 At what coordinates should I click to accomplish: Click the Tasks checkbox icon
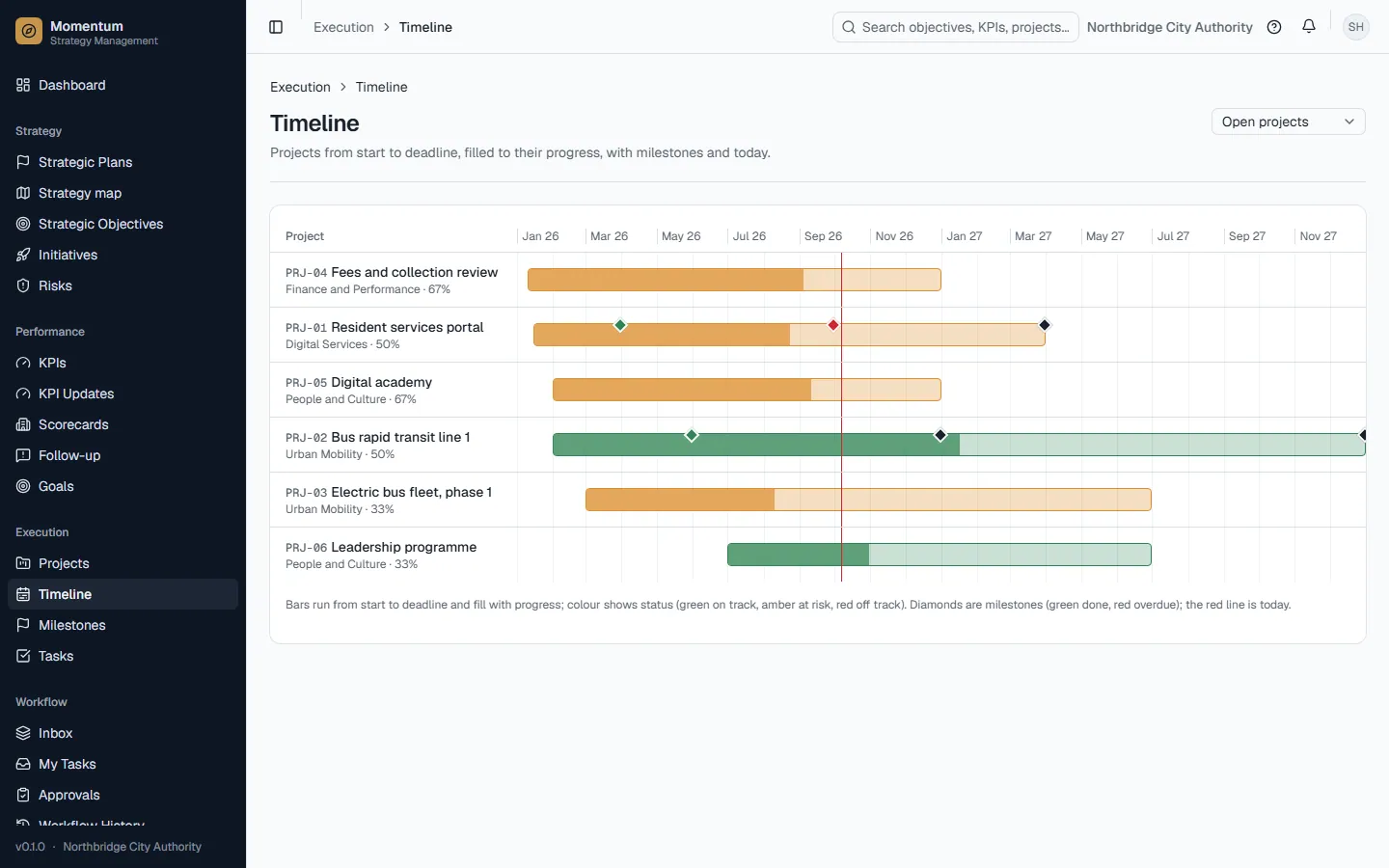23,656
